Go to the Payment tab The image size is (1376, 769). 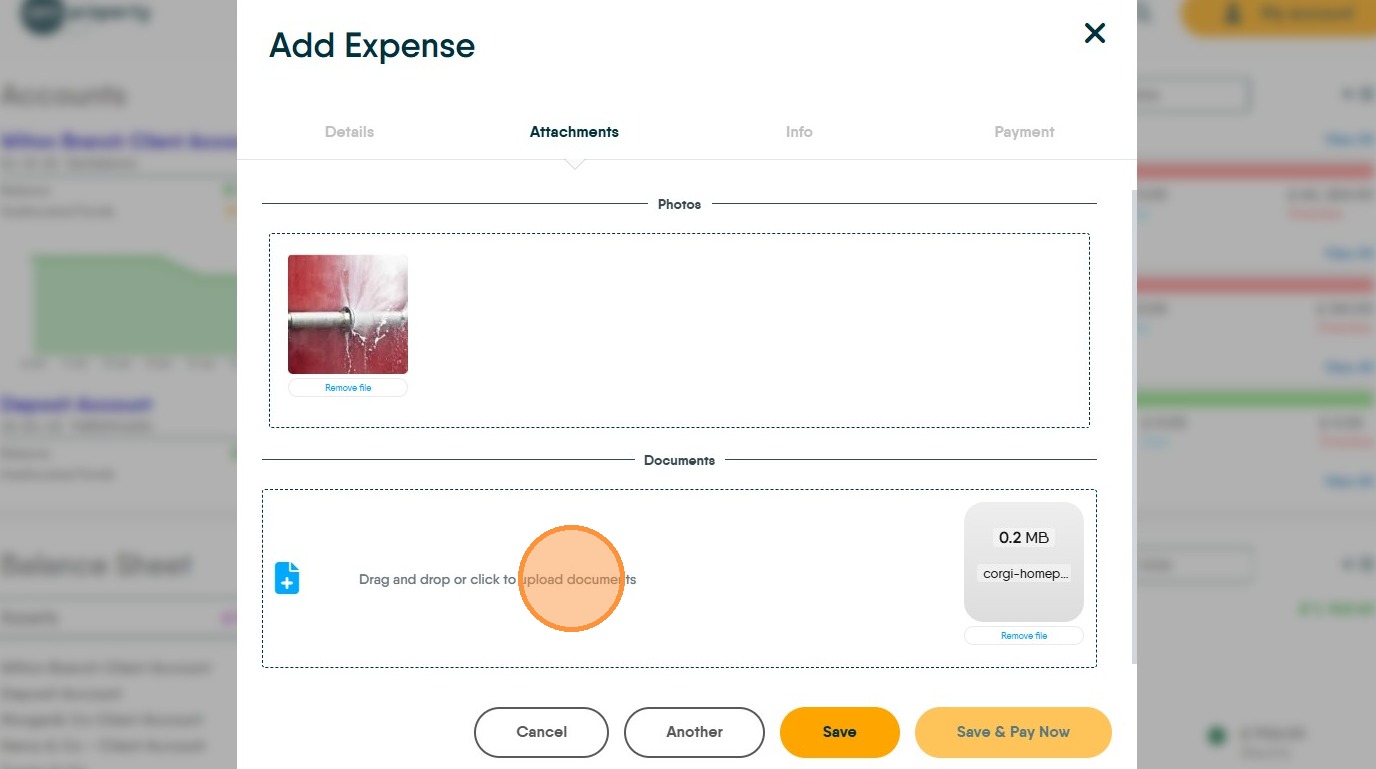point(1024,132)
